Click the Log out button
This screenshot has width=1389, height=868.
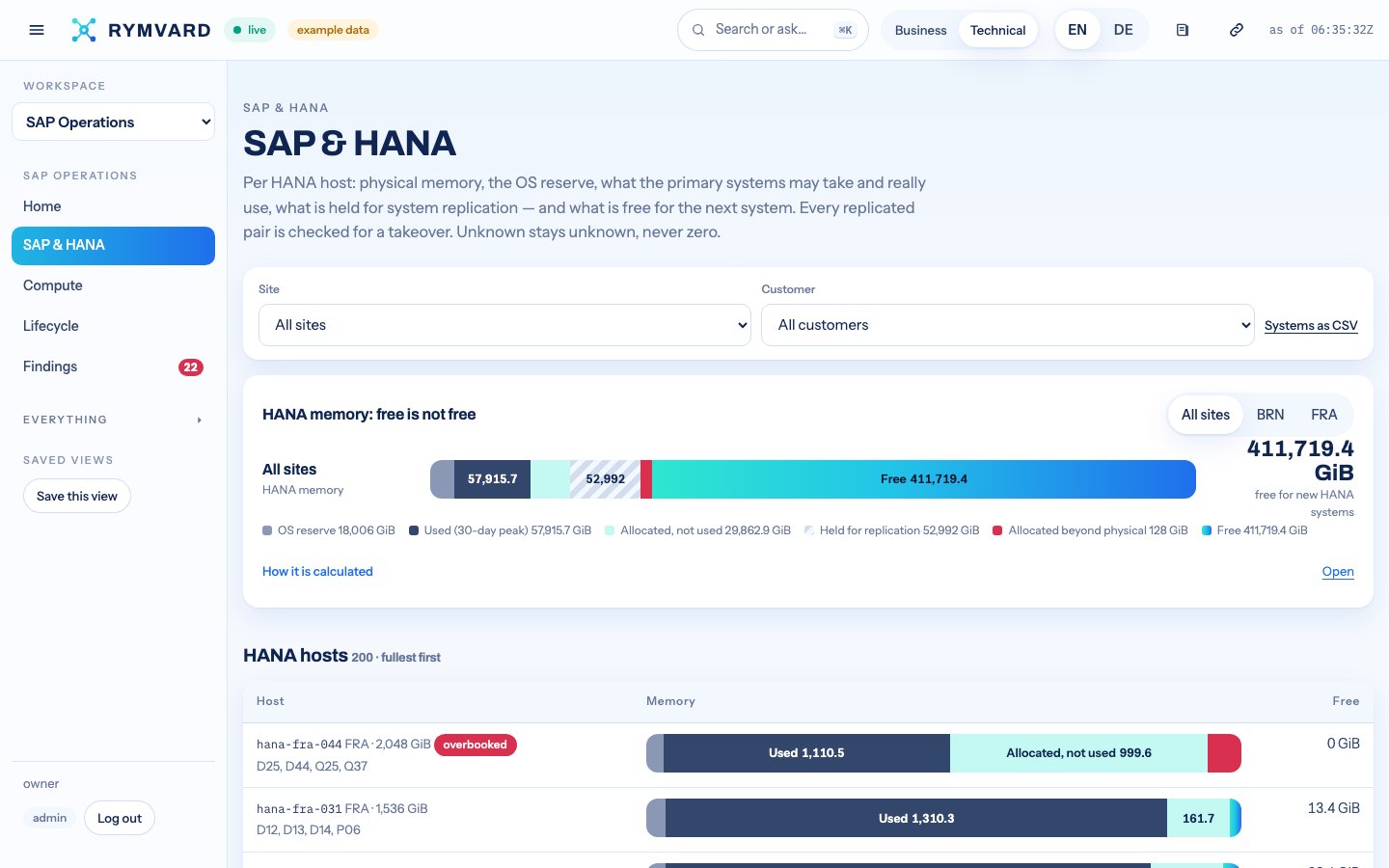(120, 818)
